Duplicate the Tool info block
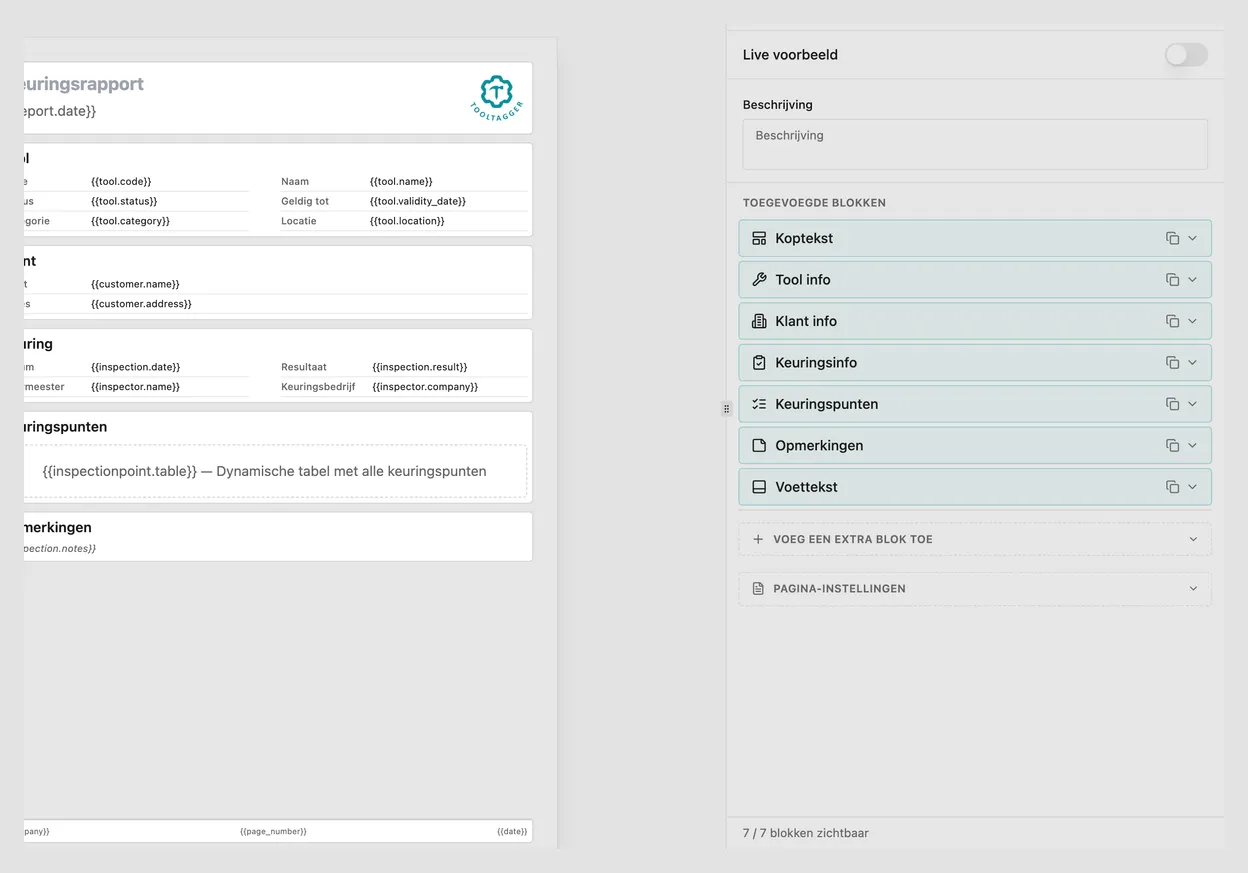 [x=1172, y=280]
